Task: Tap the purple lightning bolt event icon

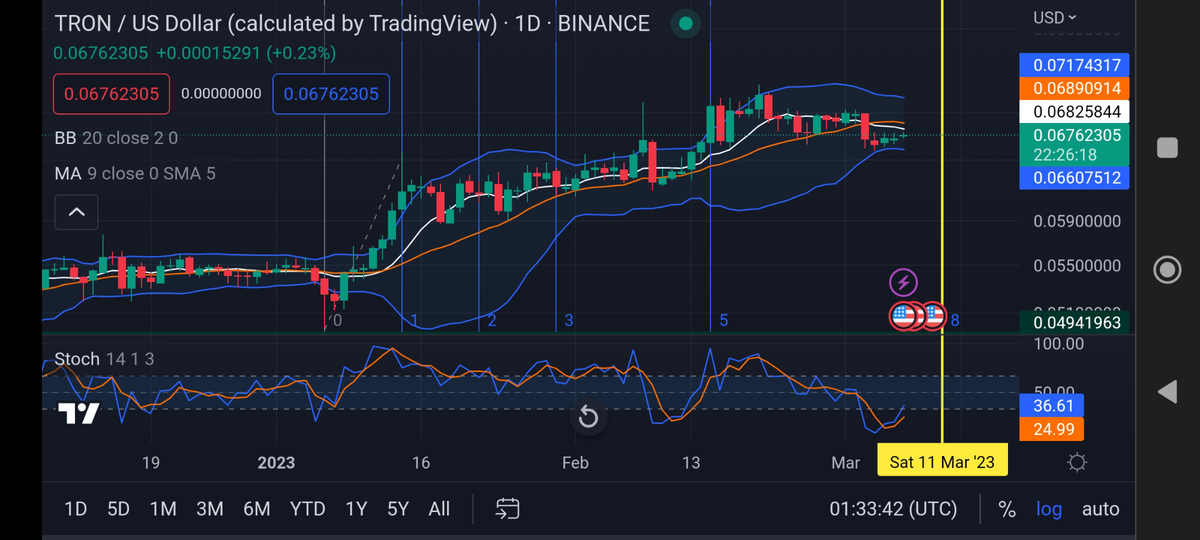Action: tap(903, 282)
